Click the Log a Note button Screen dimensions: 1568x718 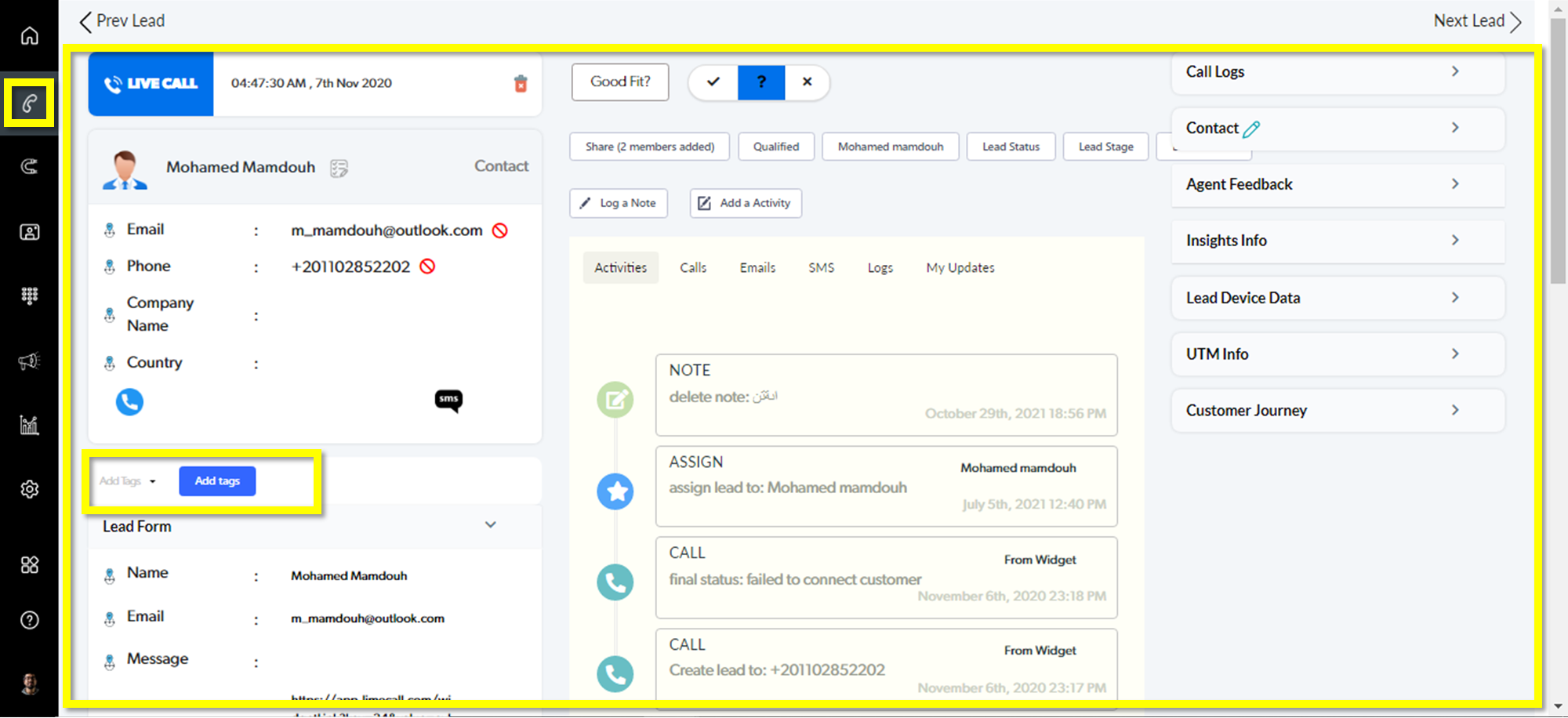click(x=619, y=203)
